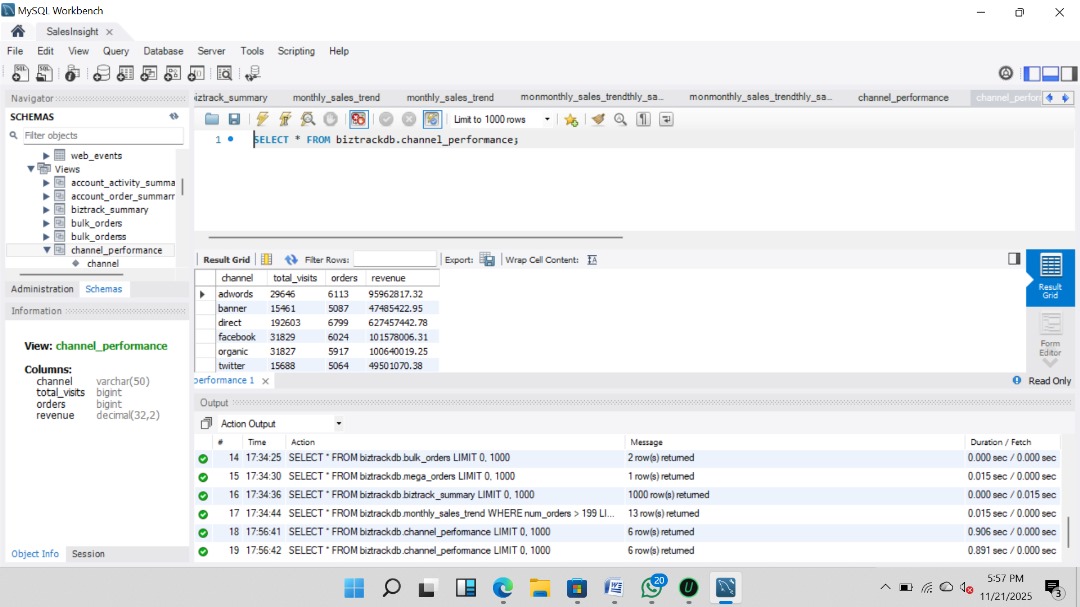Collapse the channel_performance view node
This screenshot has width=1080, height=607.
point(46,250)
